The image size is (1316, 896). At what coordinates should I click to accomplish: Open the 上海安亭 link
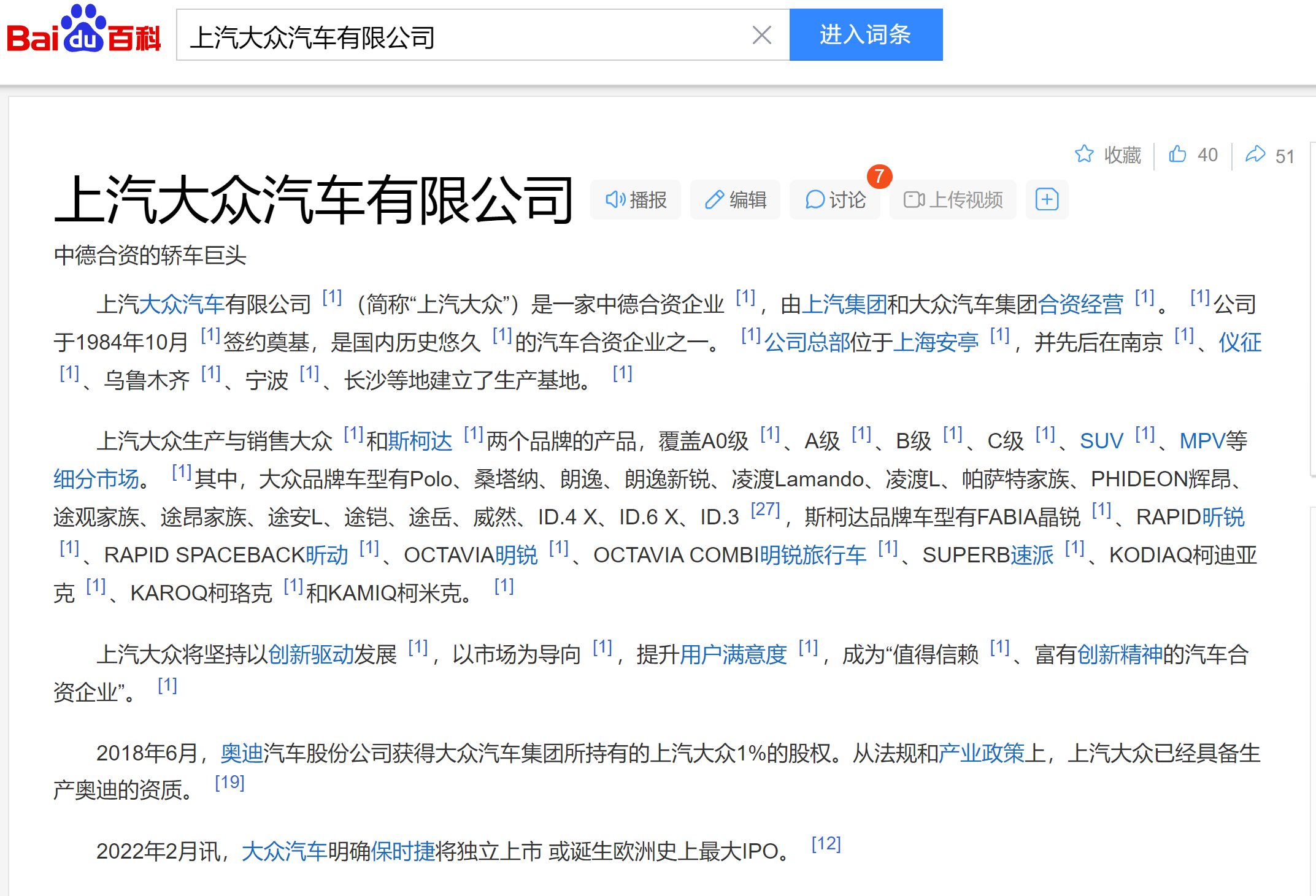936,342
